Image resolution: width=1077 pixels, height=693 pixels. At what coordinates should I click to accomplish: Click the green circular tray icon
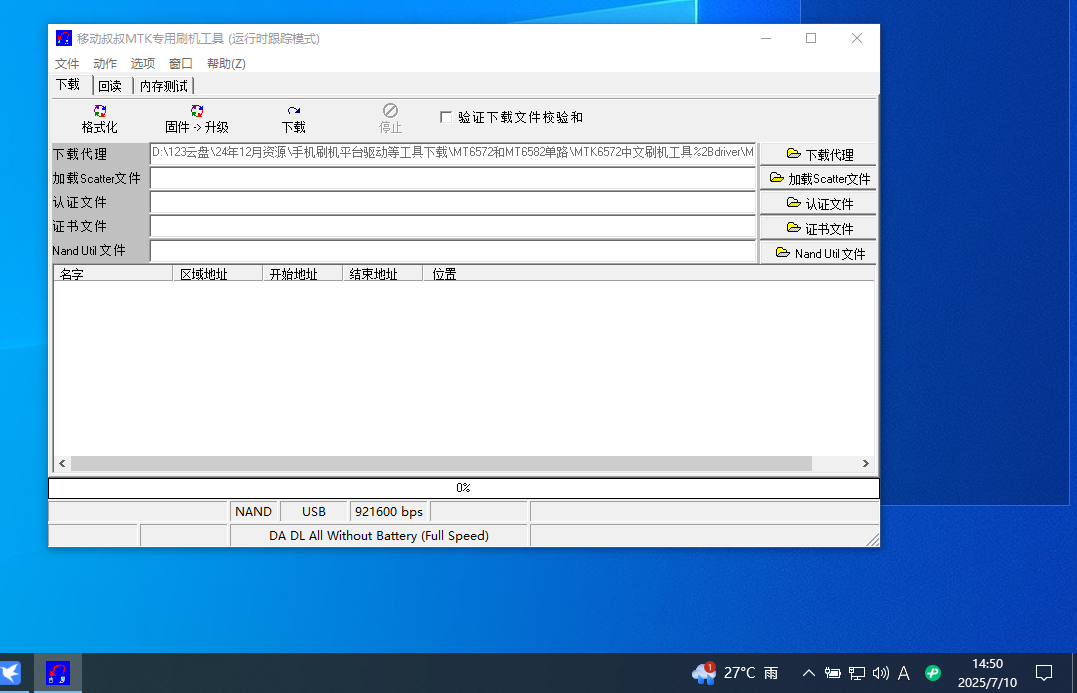[933, 673]
